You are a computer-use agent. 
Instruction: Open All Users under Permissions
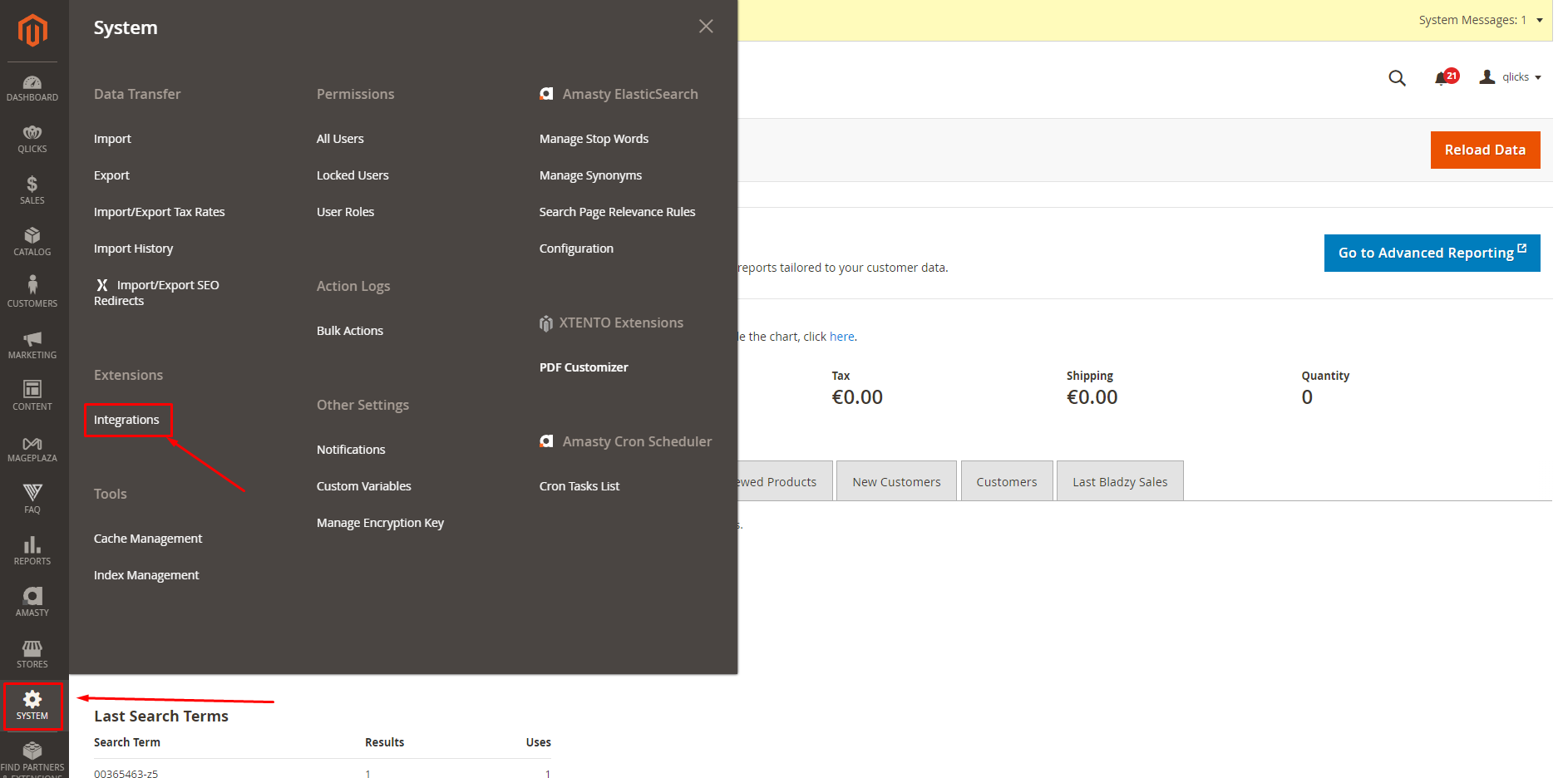click(x=340, y=139)
